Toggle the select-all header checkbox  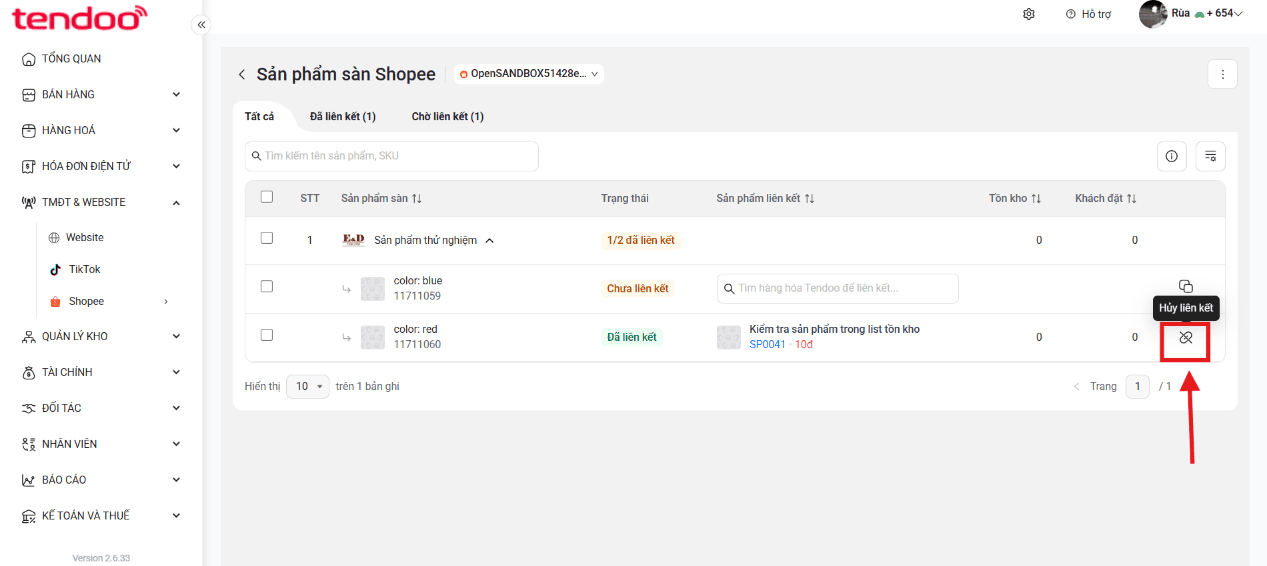(267, 197)
